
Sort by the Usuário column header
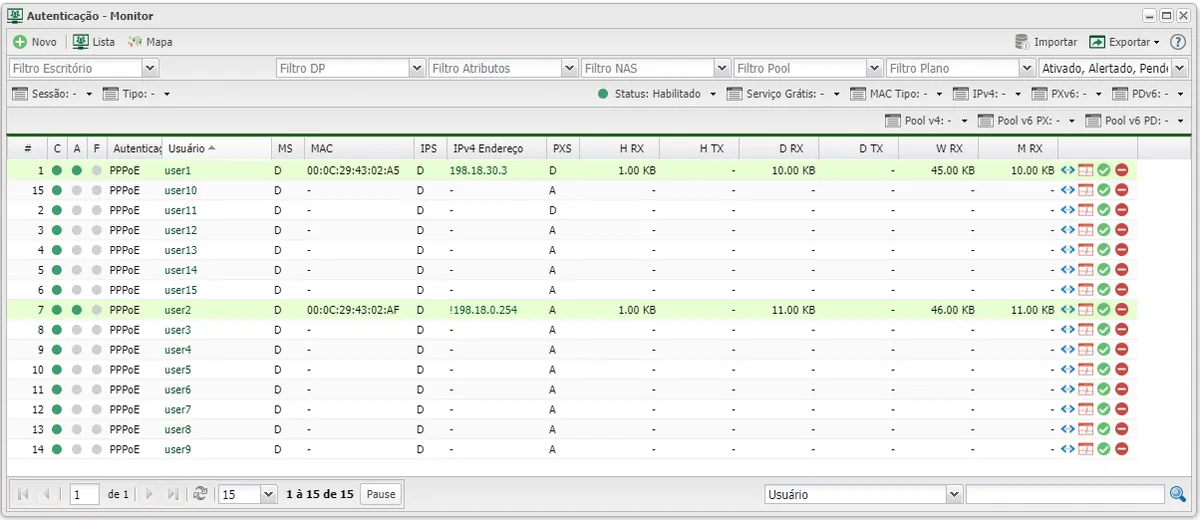216,148
